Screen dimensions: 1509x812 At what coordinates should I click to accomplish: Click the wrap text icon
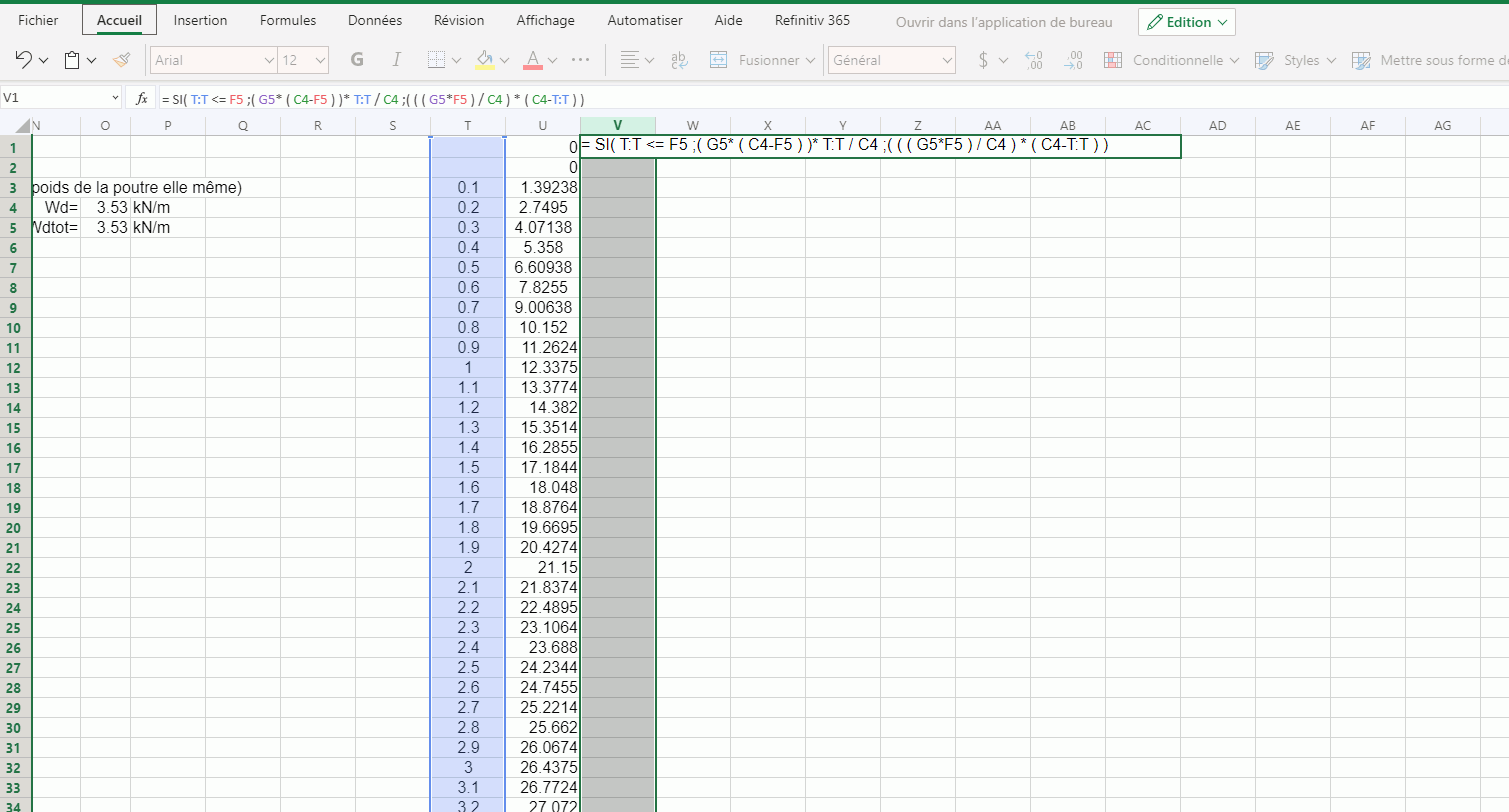(679, 60)
